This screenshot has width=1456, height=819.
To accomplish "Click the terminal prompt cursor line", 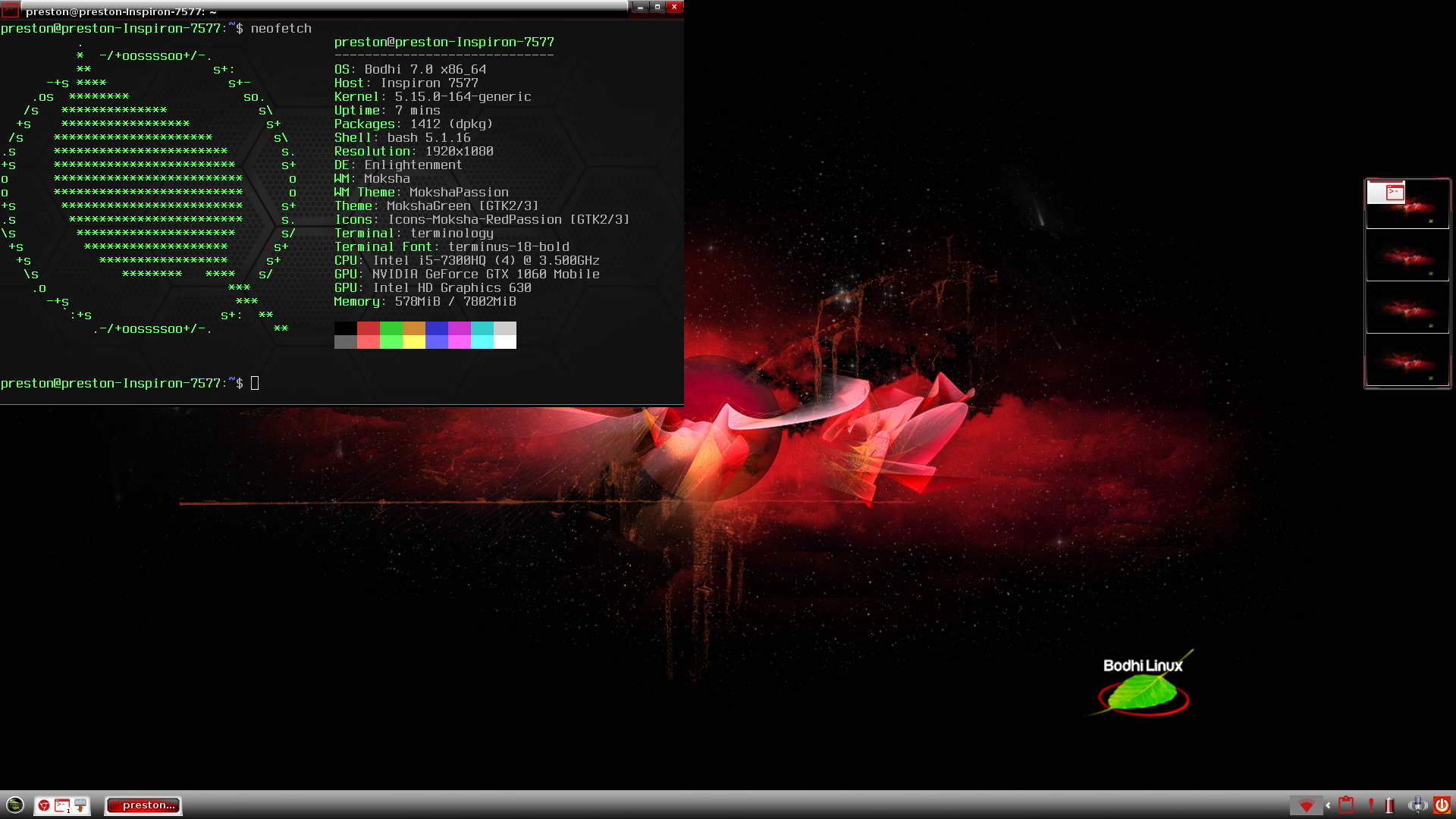I will tap(255, 384).
